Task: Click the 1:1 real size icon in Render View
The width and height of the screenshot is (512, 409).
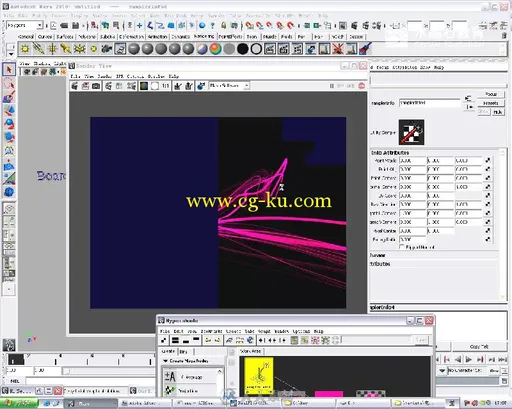Action: (165, 86)
